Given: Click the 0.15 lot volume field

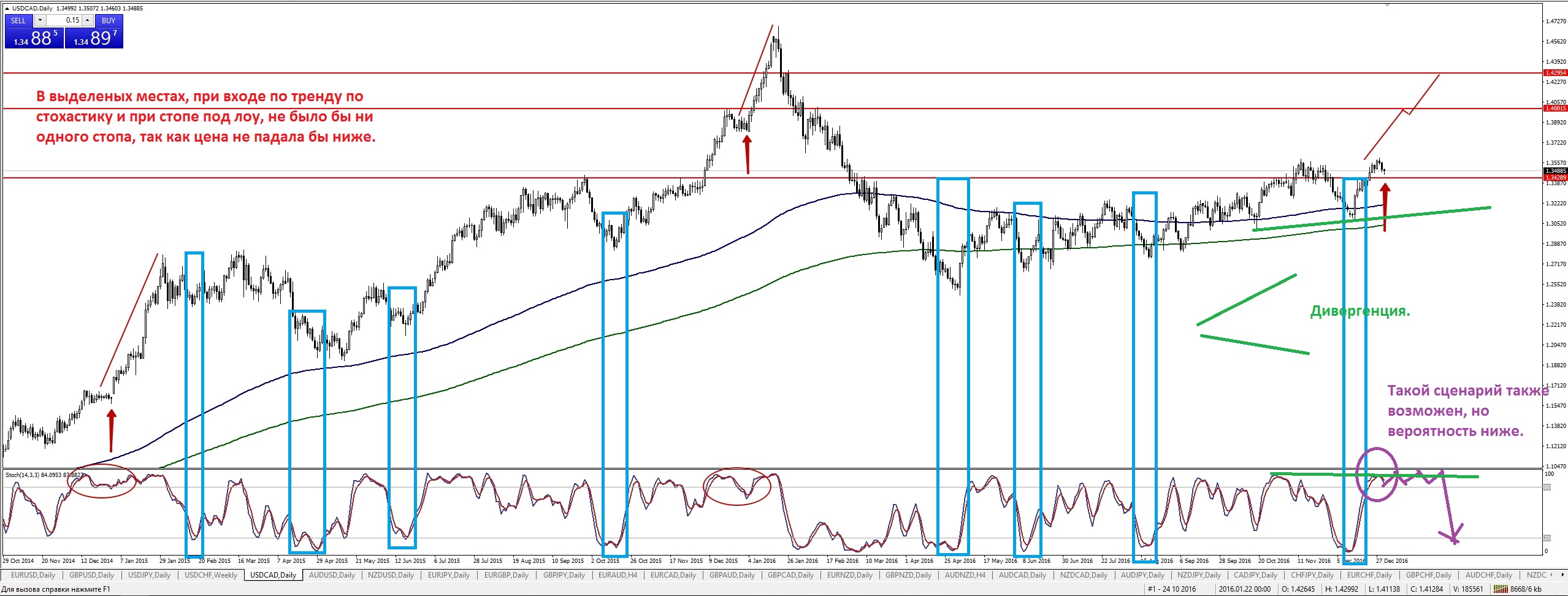Looking at the screenshot, I should tap(64, 20).
